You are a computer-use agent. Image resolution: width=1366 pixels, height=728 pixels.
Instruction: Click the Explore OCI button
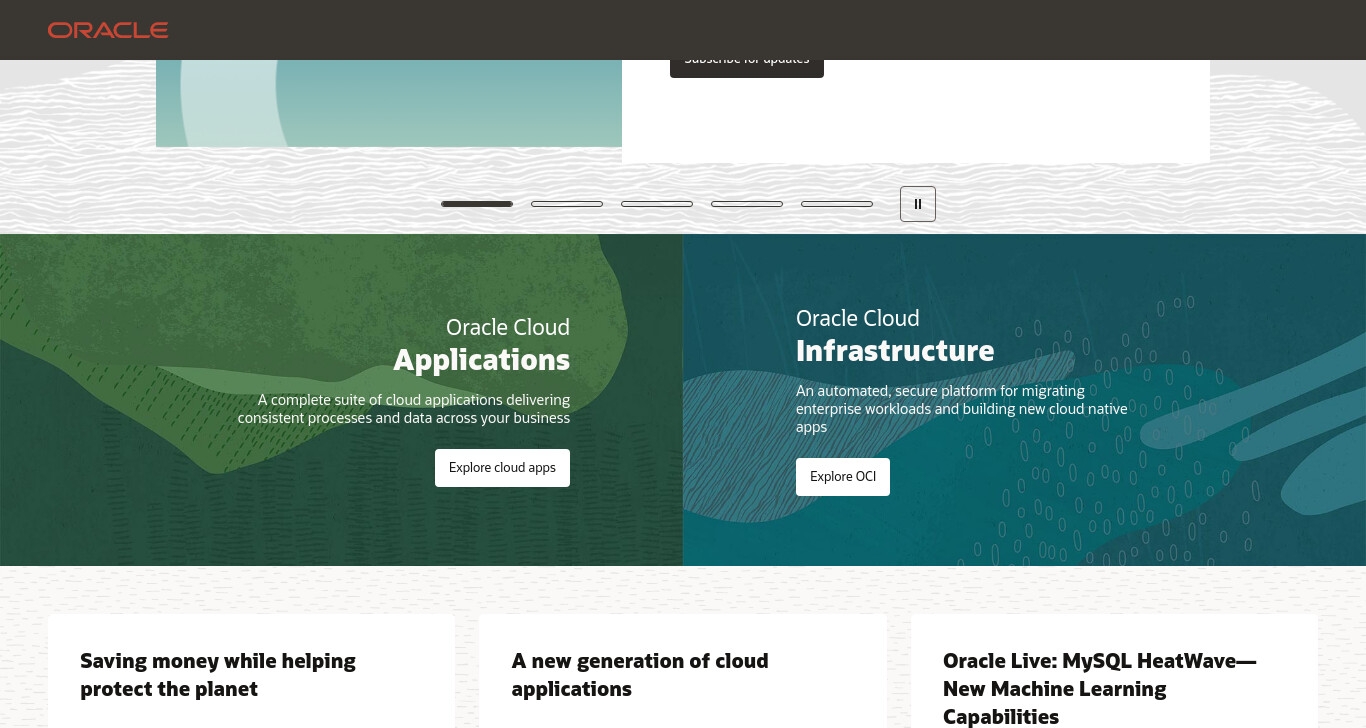tap(843, 477)
